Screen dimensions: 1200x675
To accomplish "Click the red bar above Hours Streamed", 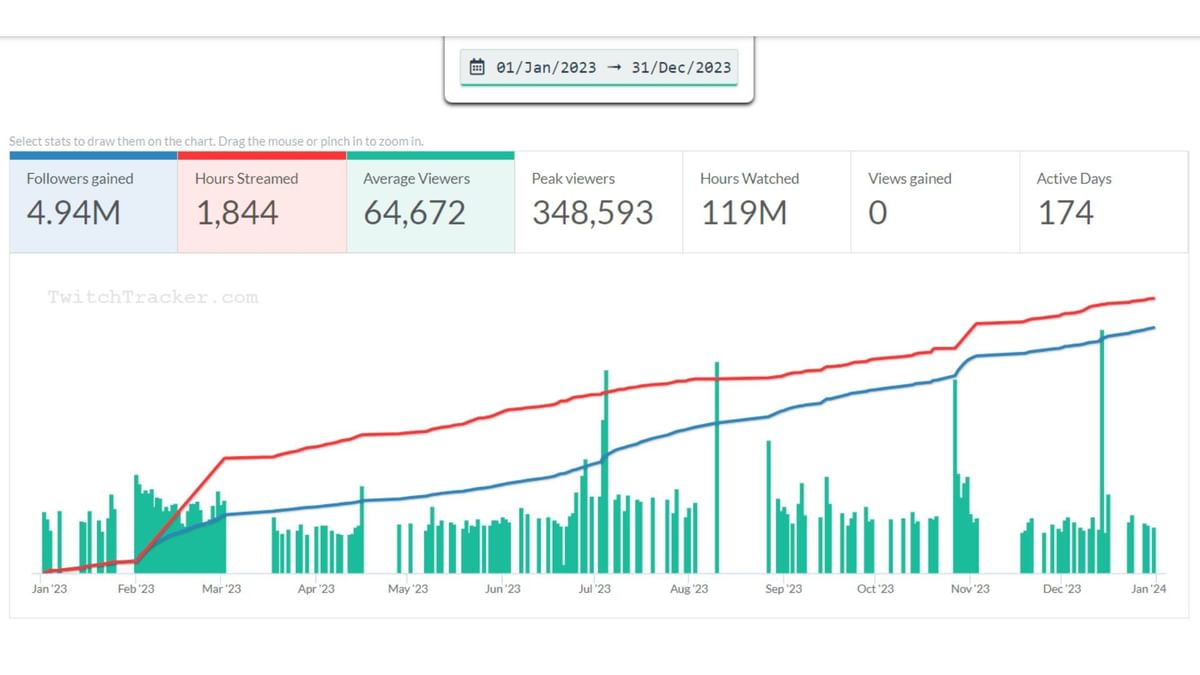I will (262, 155).
